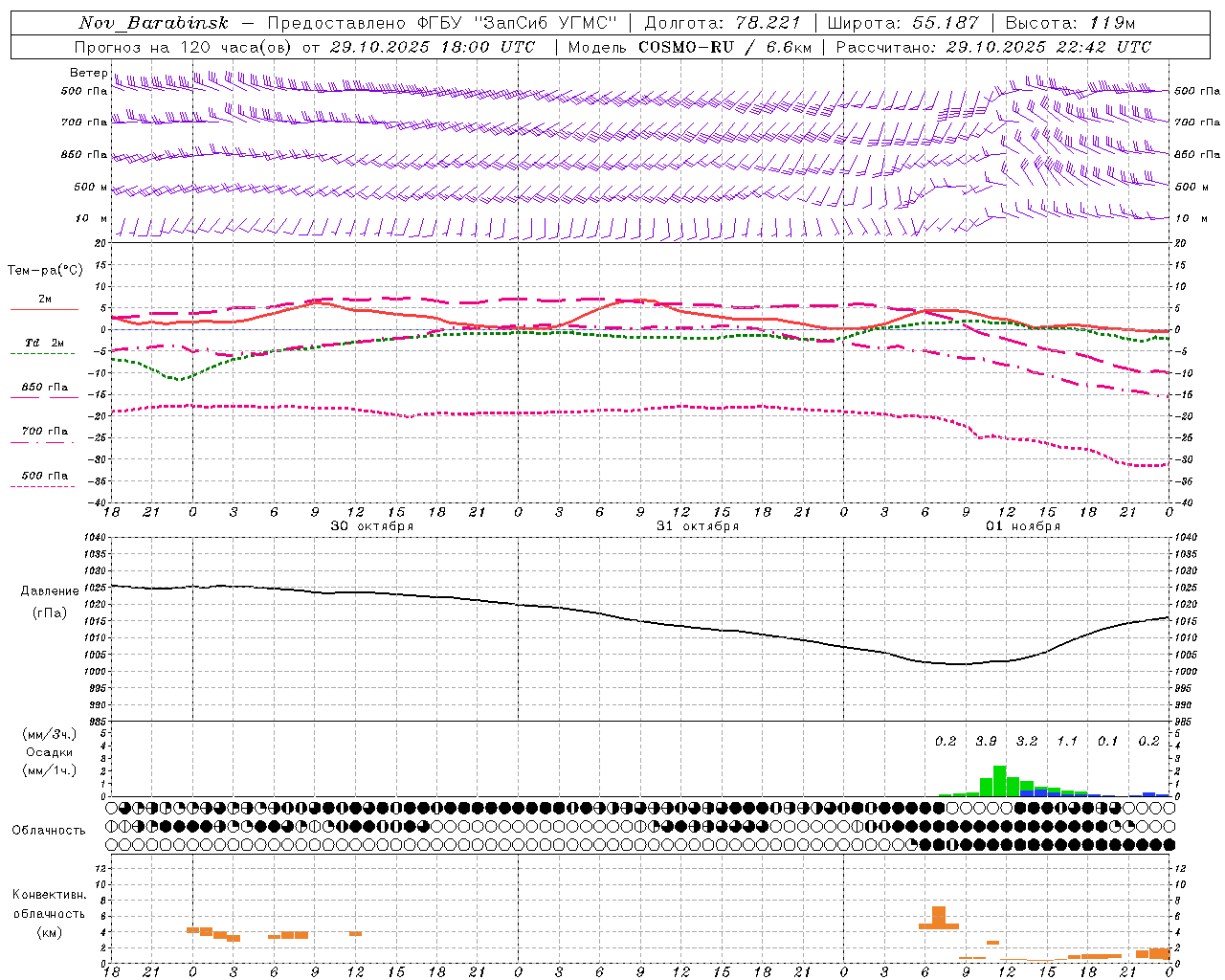Click the 3.2 three-hour precipitation total

click(x=1027, y=742)
